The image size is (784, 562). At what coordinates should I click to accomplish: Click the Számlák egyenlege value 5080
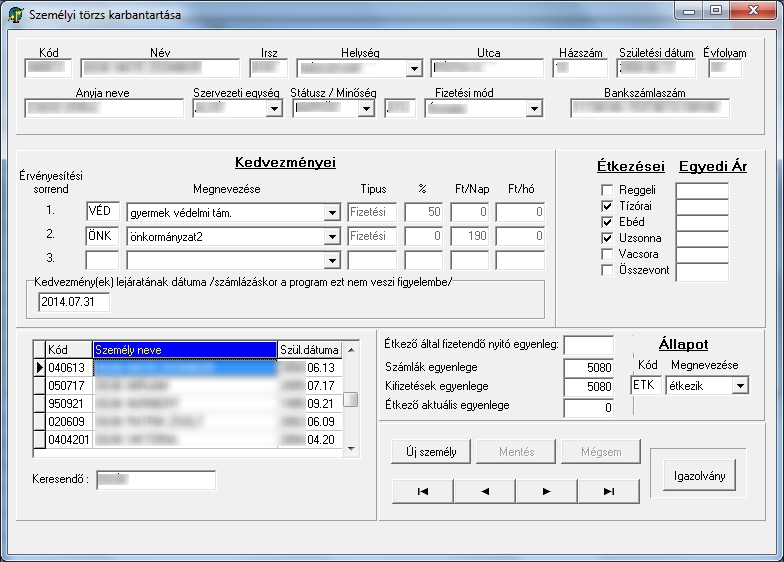pos(588,368)
